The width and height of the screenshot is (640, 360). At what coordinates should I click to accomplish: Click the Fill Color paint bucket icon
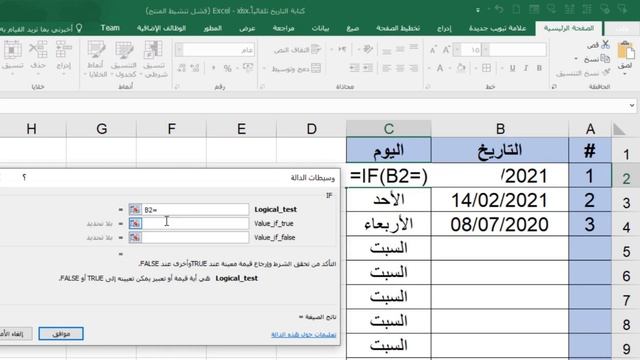461,68
